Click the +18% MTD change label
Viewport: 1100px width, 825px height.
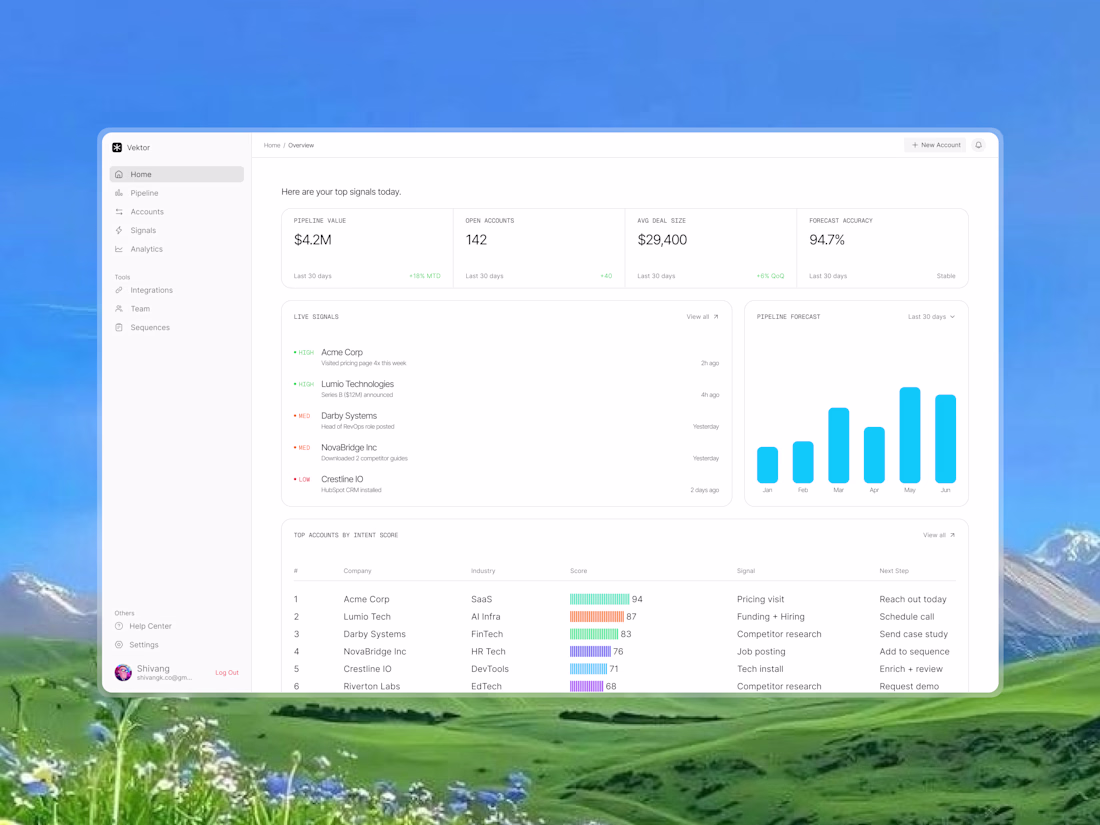click(x=424, y=276)
